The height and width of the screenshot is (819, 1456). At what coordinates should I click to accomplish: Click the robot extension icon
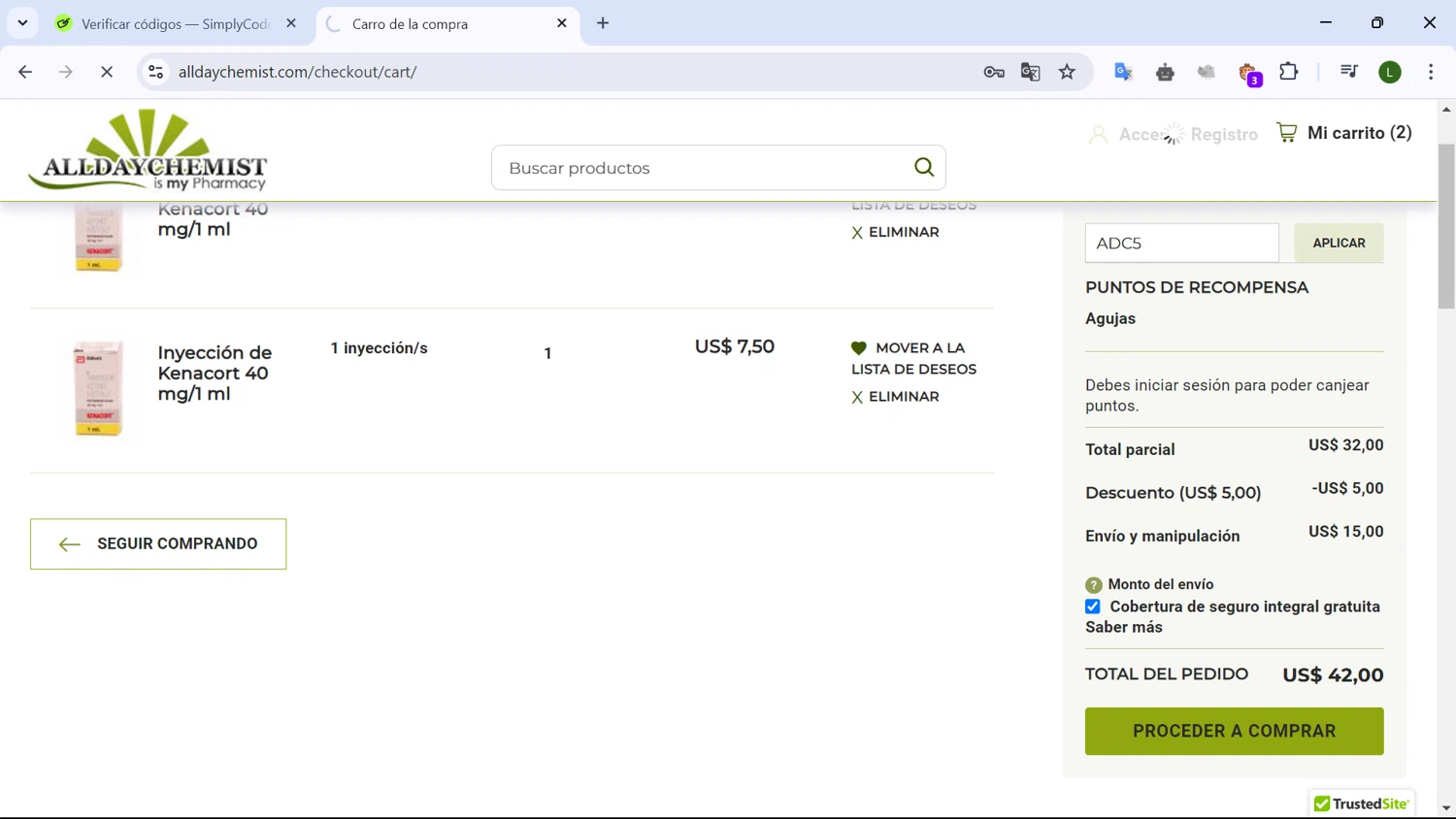coord(1165,72)
